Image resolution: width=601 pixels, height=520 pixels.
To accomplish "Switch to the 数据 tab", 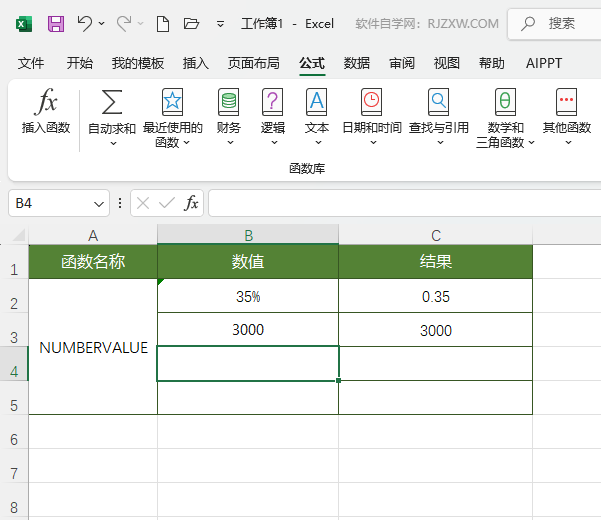I will pyautogui.click(x=356, y=63).
